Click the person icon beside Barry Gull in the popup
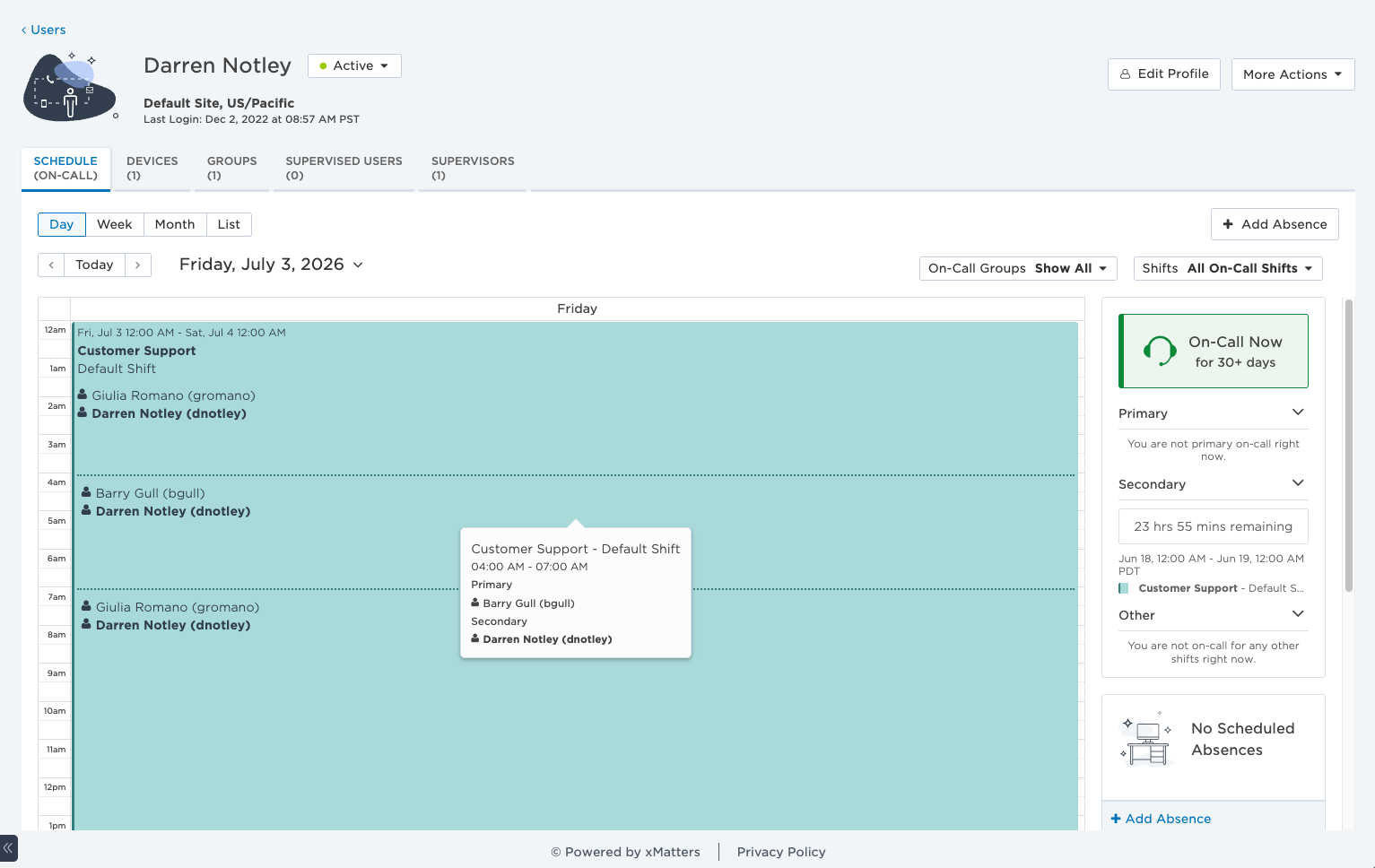This screenshot has height=868, width=1375. coord(475,603)
